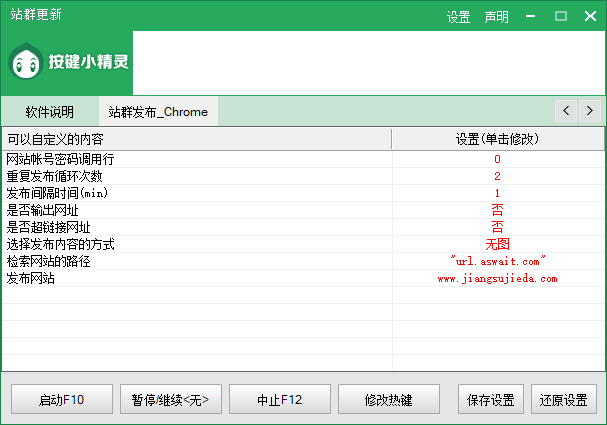The height and width of the screenshot is (425, 607).
Task: Select the 站群发布_Chrome tab
Action: click(158, 111)
